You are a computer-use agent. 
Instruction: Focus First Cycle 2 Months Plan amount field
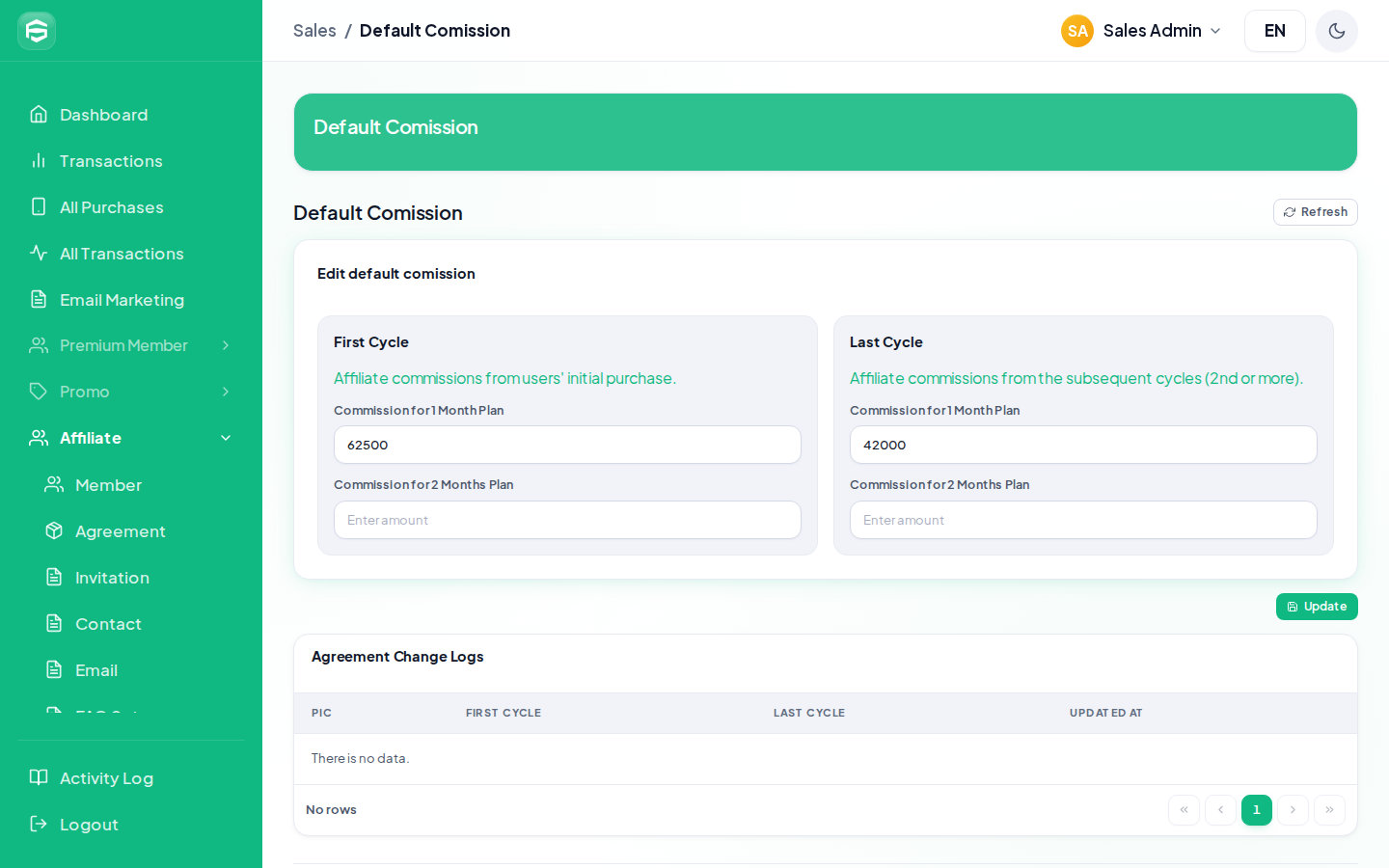pos(567,520)
